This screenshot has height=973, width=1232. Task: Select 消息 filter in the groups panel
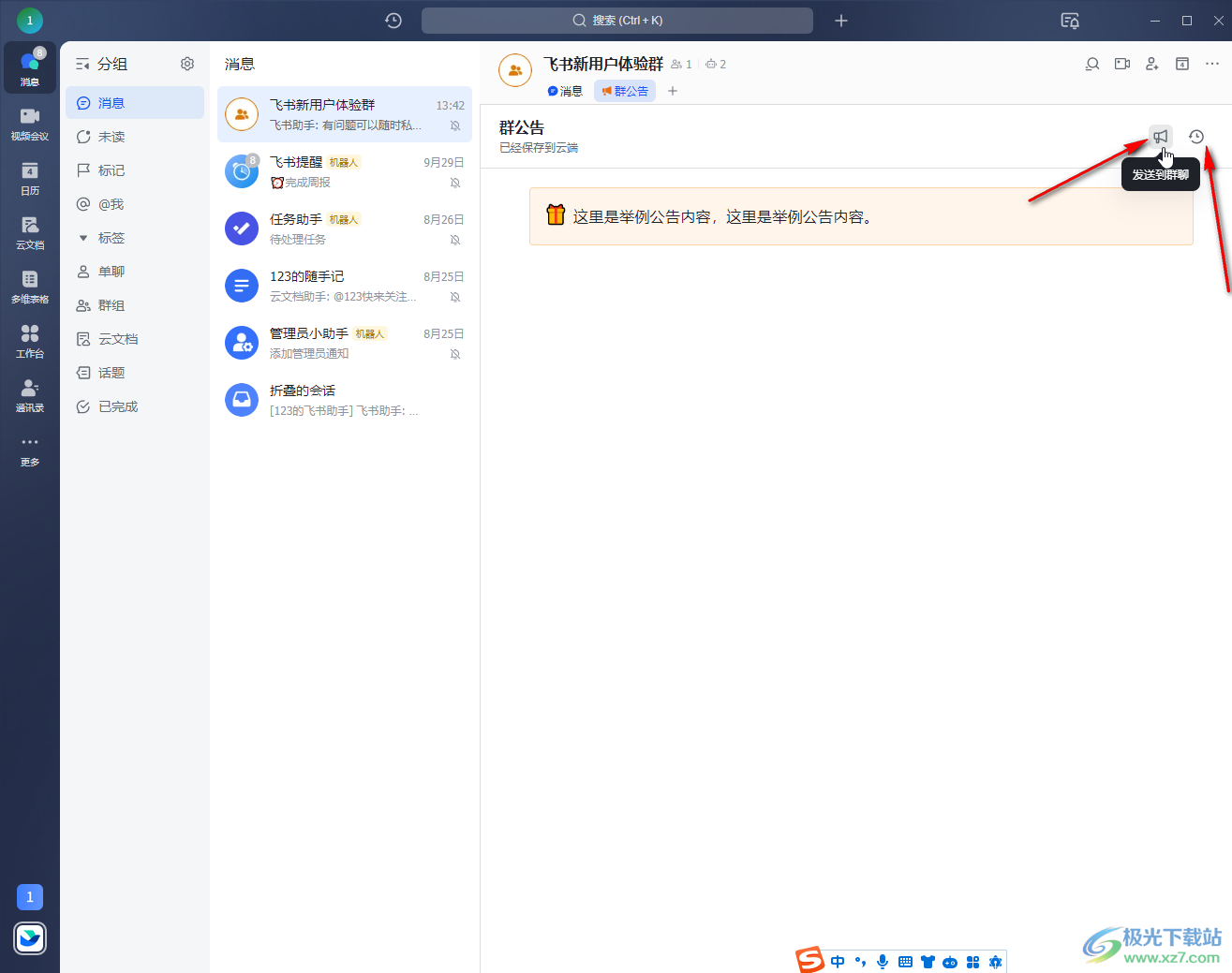click(x=135, y=103)
